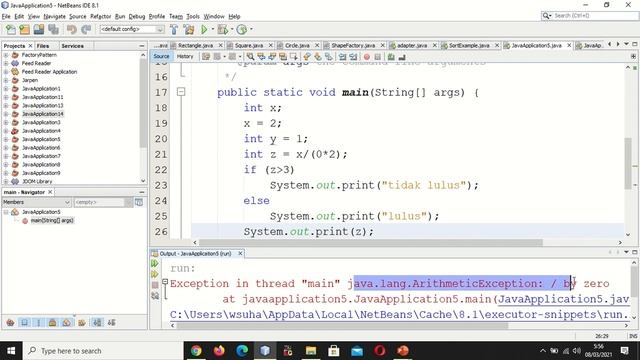Toggle Show Non-Public Members filter in Navigator
640x360 pixels.
point(53,322)
